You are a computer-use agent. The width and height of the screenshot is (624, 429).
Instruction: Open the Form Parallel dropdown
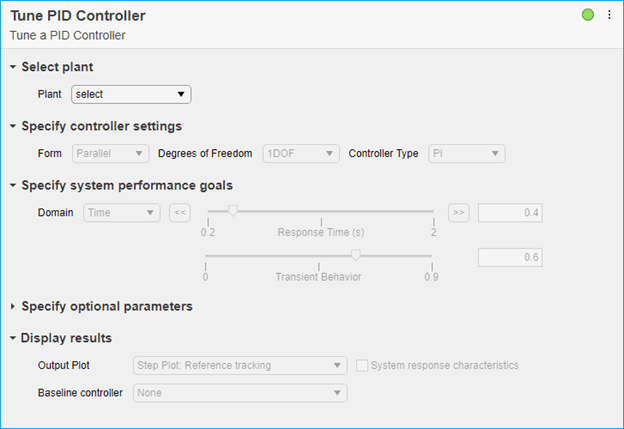tap(111, 153)
